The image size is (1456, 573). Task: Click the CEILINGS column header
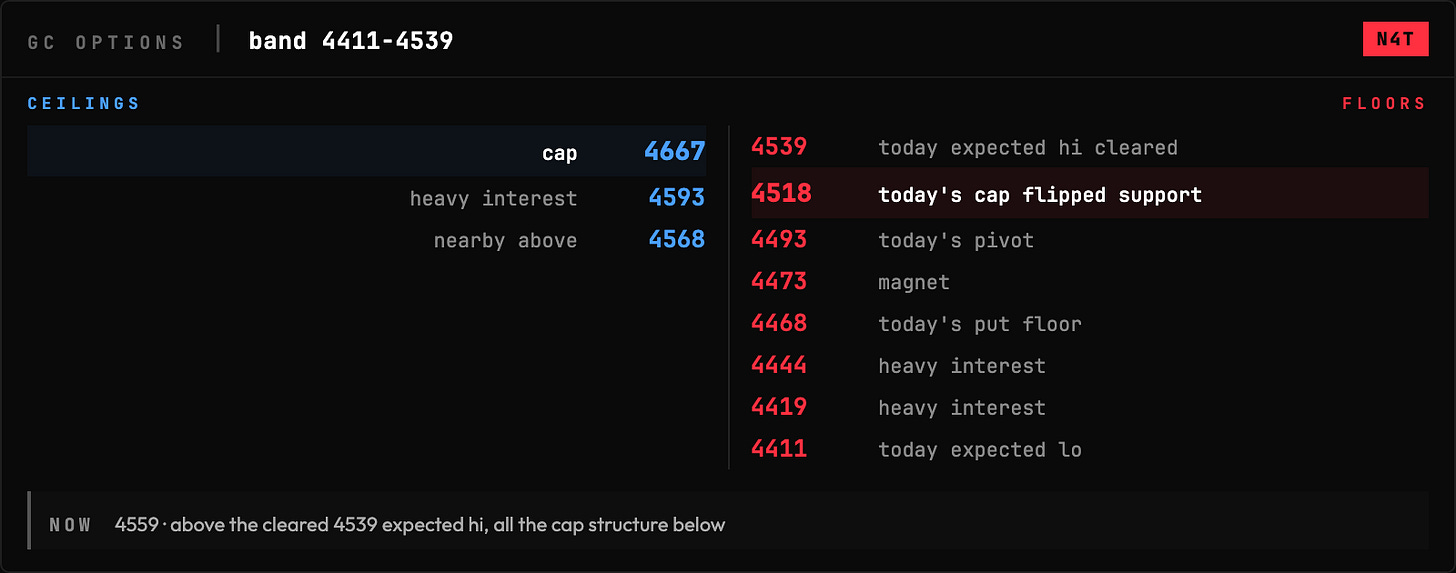(84, 104)
